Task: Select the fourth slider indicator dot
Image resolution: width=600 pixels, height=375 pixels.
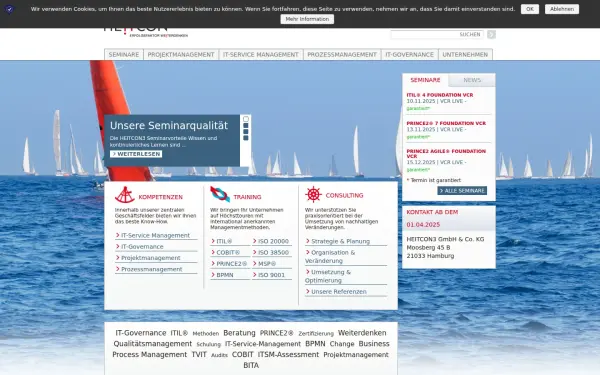Action: pyautogui.click(x=246, y=138)
